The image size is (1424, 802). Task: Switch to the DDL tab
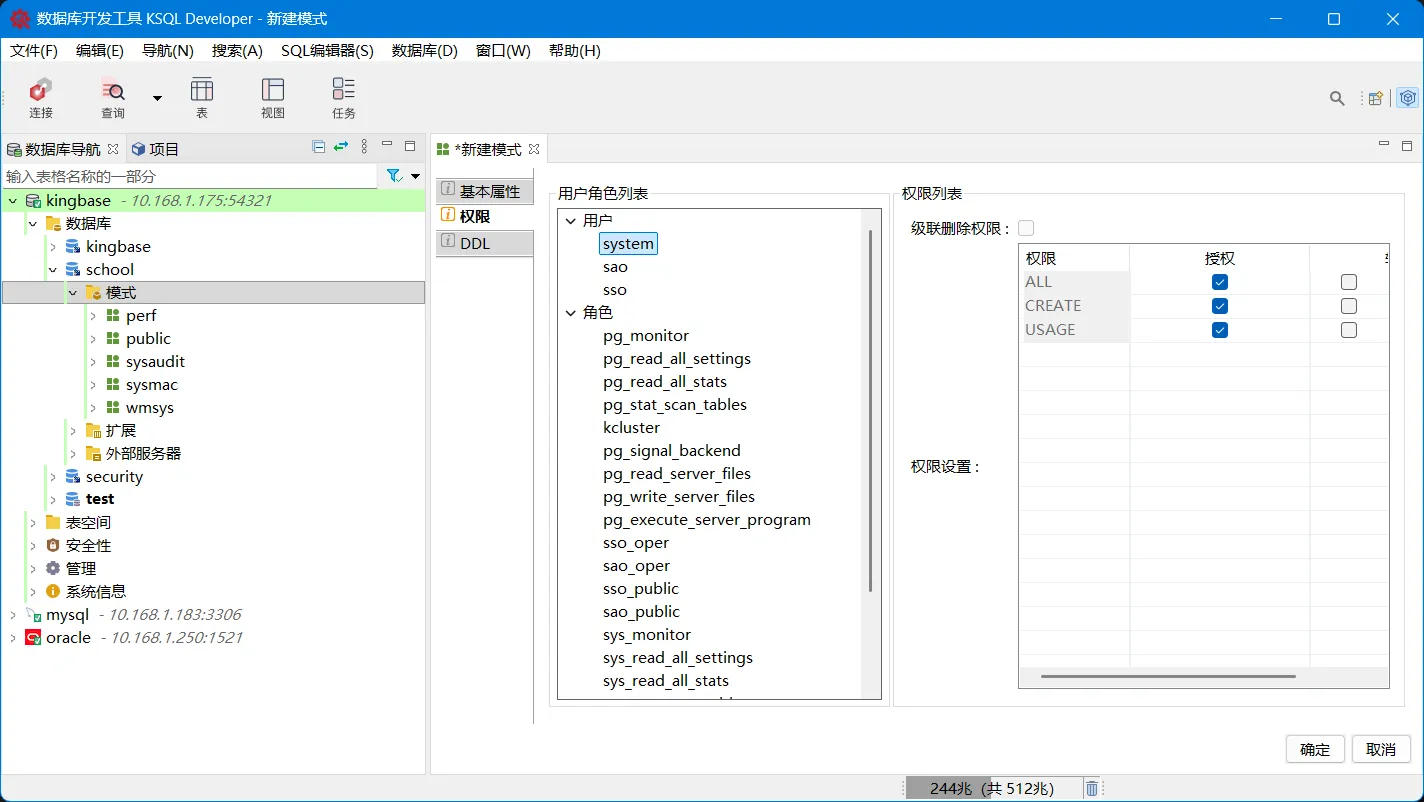tap(484, 241)
